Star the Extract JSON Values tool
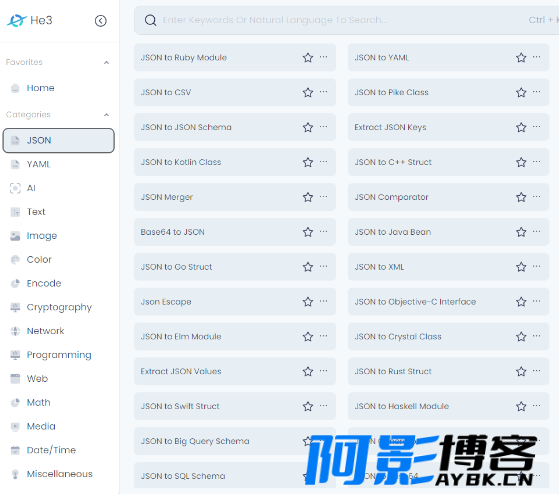Image resolution: width=559 pixels, height=496 pixels. [308, 372]
